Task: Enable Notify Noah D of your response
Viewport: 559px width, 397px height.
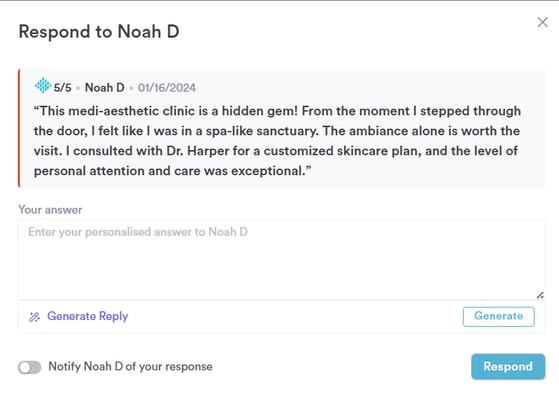Action: click(30, 367)
